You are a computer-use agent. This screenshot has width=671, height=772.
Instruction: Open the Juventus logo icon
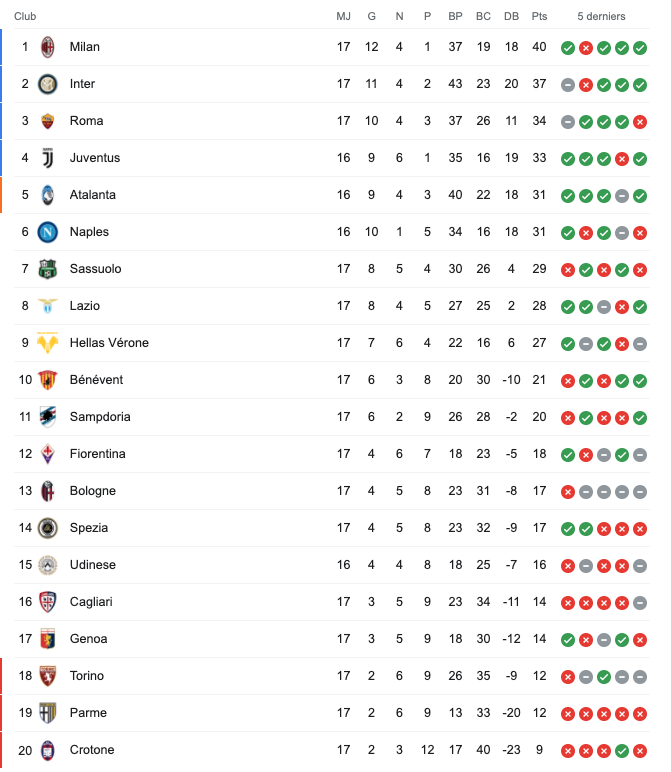click(48, 158)
